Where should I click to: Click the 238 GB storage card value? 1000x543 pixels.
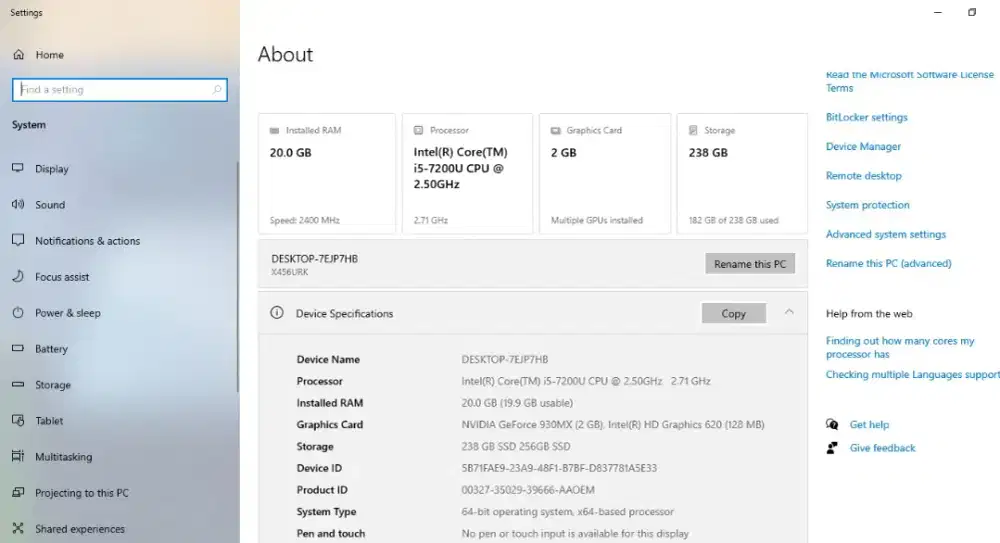pos(708,152)
